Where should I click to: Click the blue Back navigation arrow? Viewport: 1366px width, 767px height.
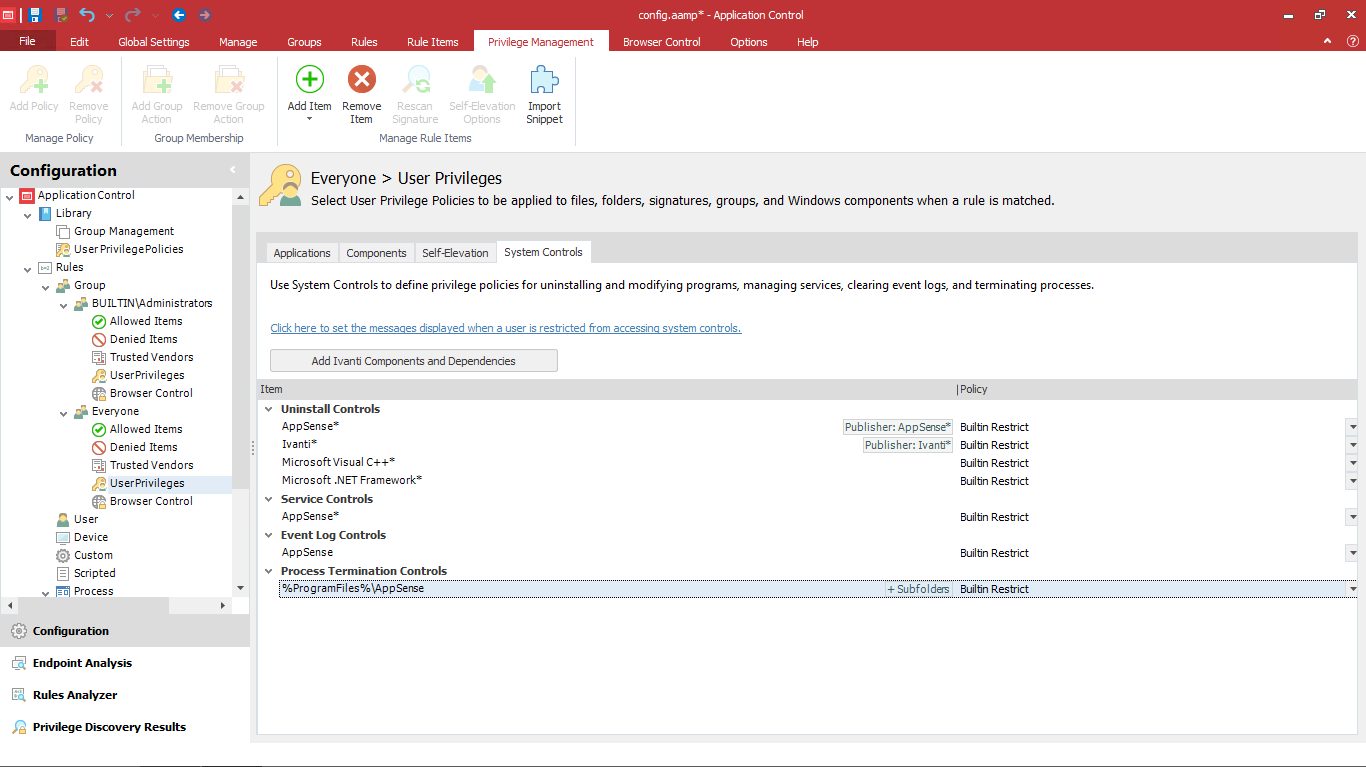click(x=179, y=15)
